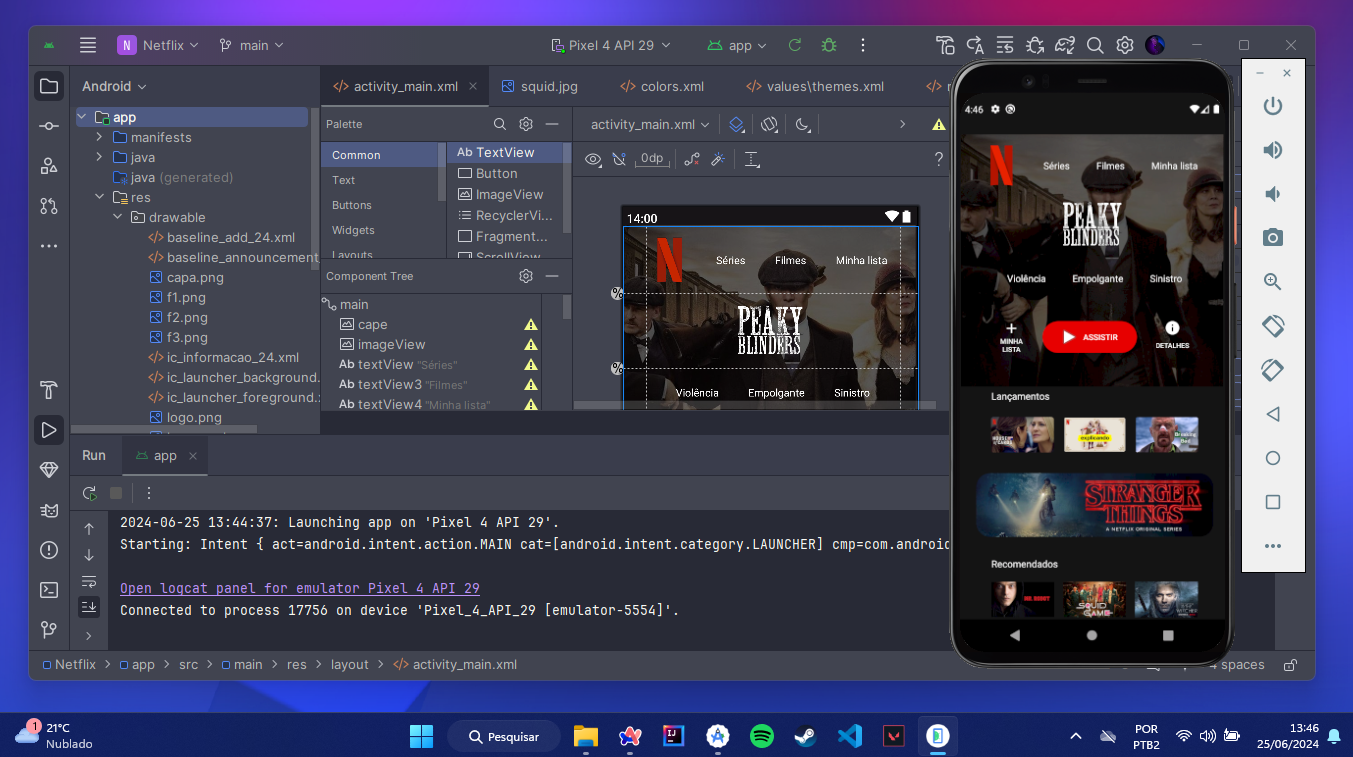
Task: Toggle soft-wrap in Run console
Action: 89,581
